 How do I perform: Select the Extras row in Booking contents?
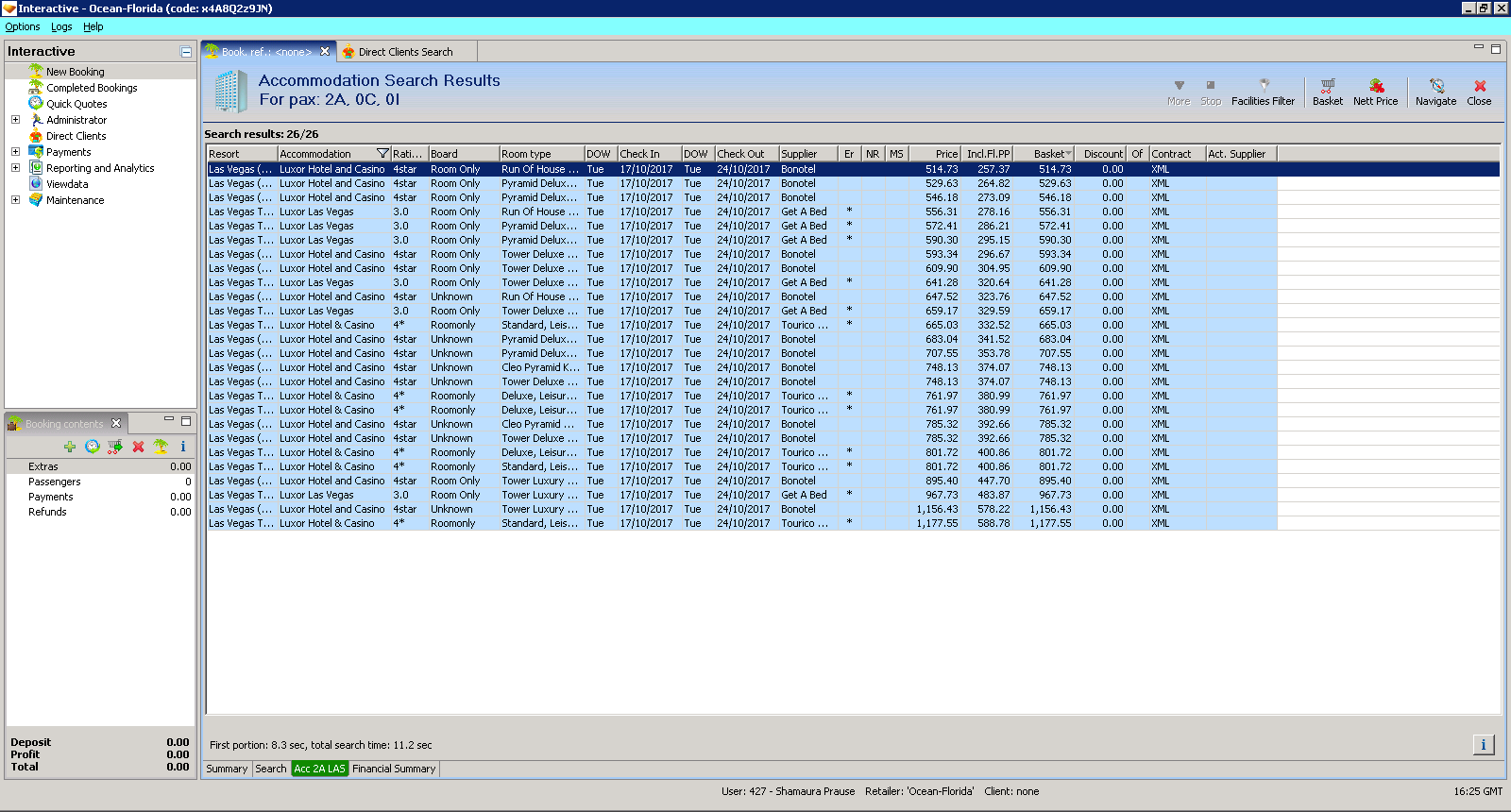(100, 466)
